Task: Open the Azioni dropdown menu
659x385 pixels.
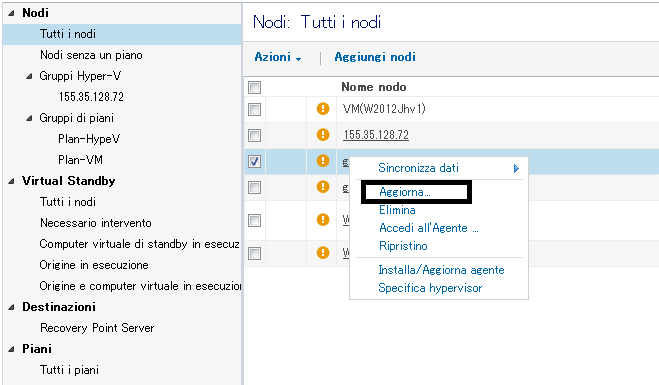Action: coord(278,57)
